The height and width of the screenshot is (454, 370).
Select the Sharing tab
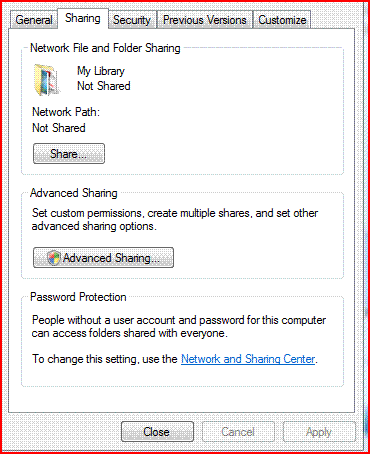point(83,18)
